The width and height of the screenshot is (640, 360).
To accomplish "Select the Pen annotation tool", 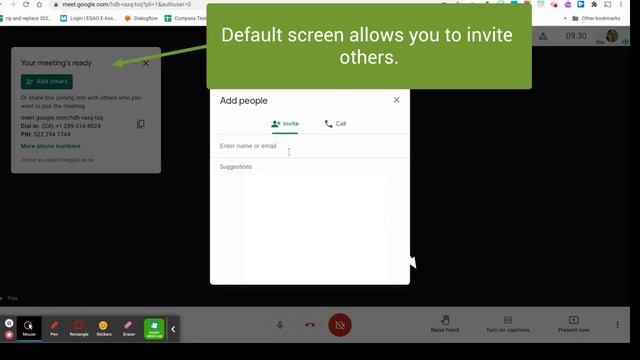I will tap(54, 329).
